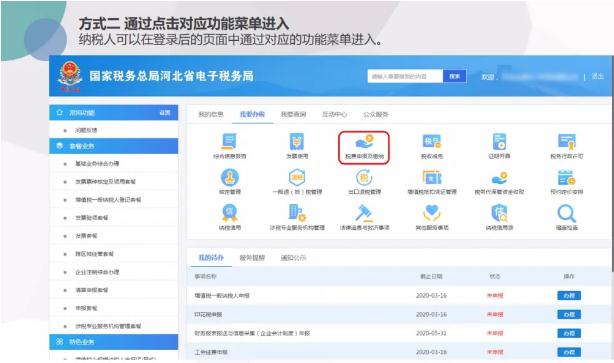Screen dimensions: 614x363
Task: Open the heart icon 其他服务事项
Action: coord(432,218)
